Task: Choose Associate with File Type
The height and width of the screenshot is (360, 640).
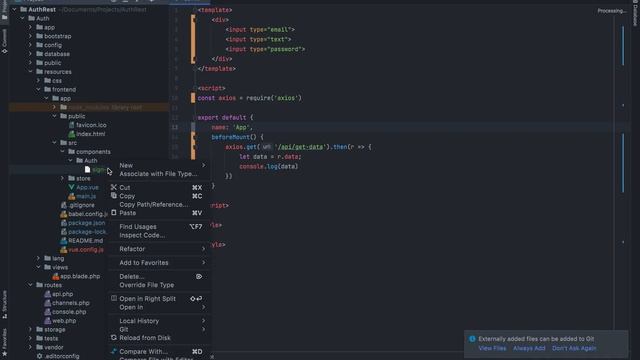Action: coord(159,174)
